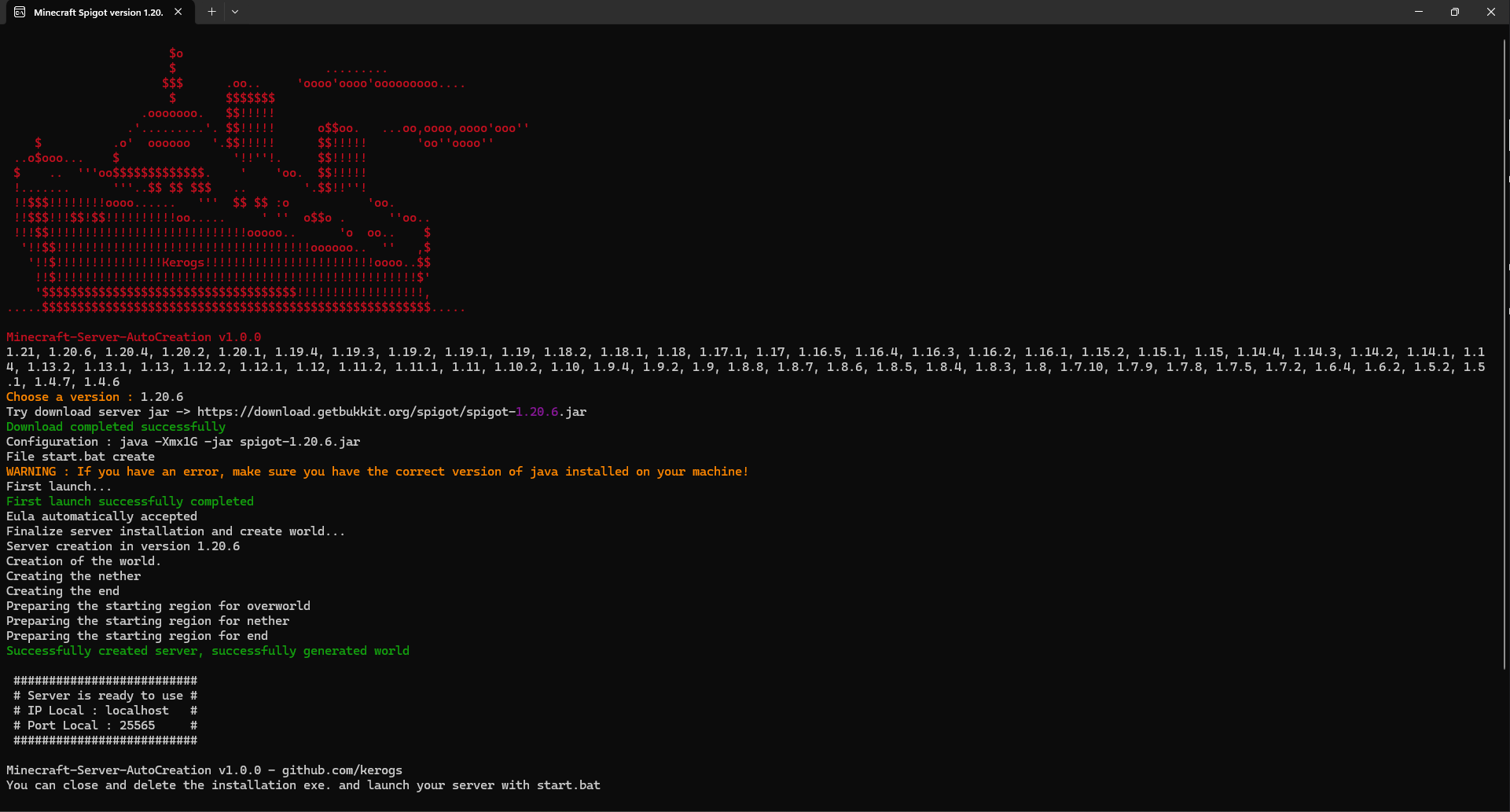Click 'Creating the end' line

(x=63, y=591)
